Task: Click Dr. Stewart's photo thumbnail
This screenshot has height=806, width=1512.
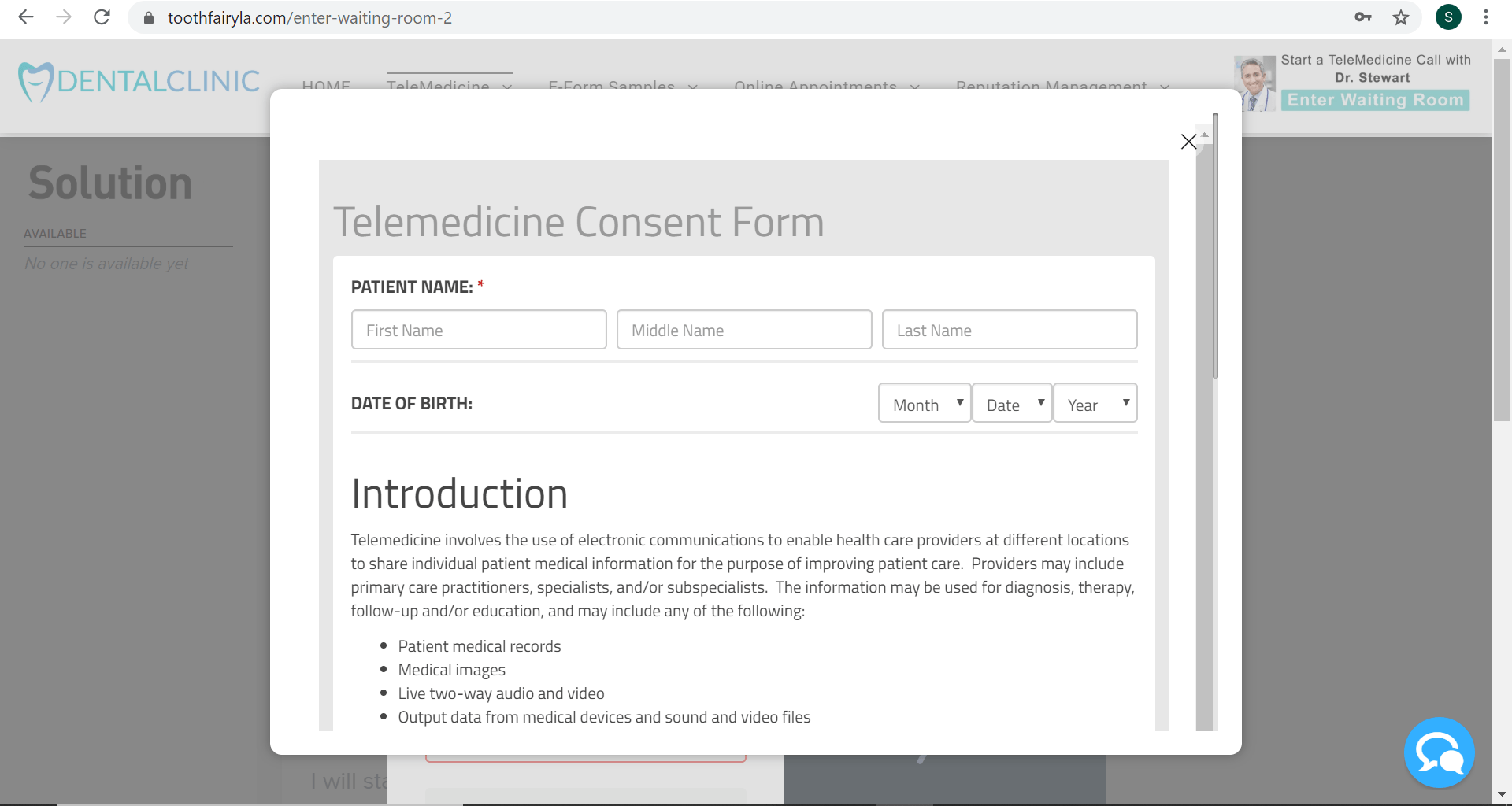Action: 1254,83
